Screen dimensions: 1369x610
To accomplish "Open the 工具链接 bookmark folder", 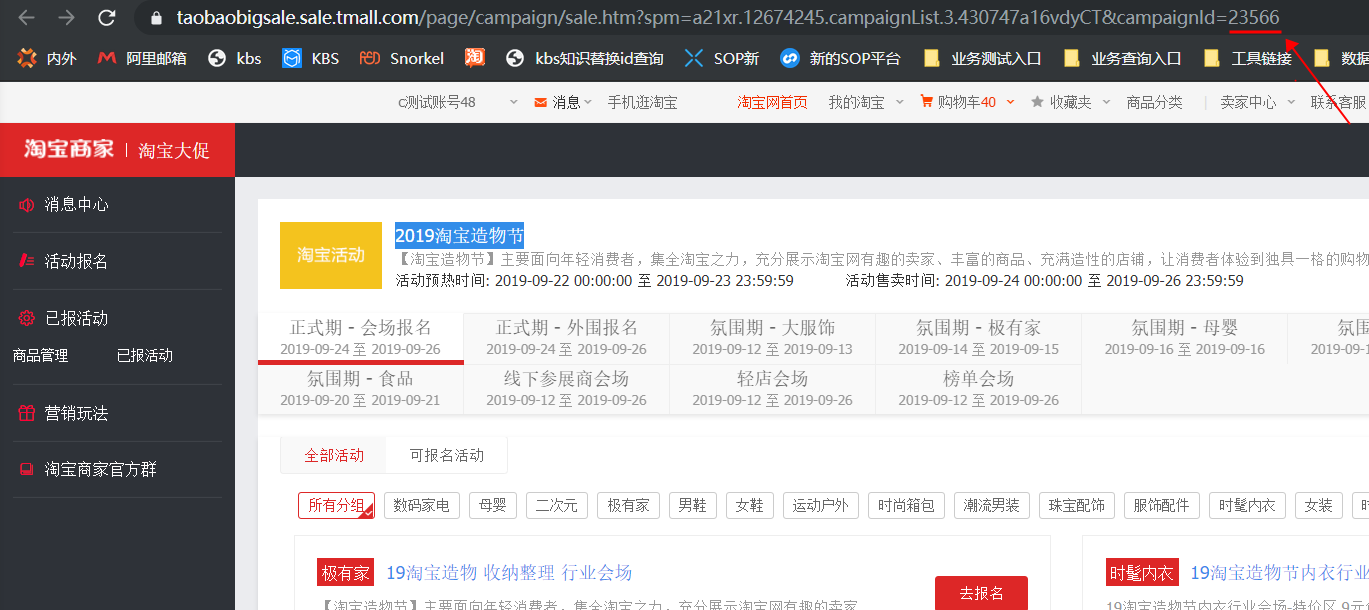I will pos(1248,58).
